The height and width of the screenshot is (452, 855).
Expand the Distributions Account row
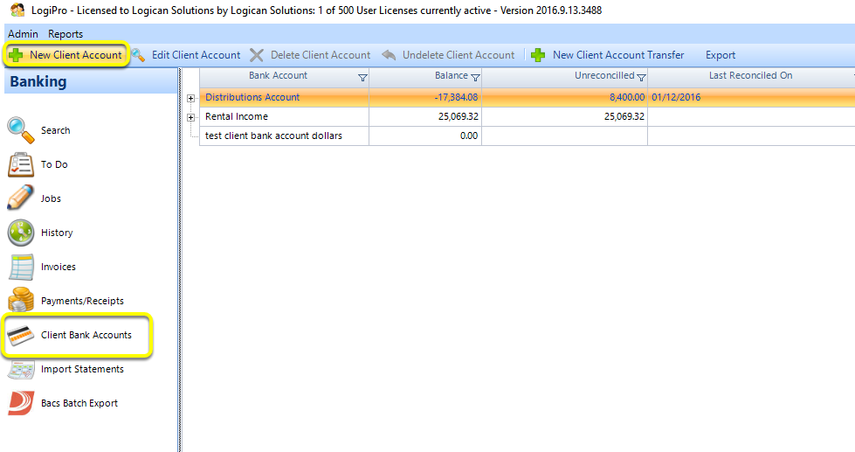(x=191, y=98)
